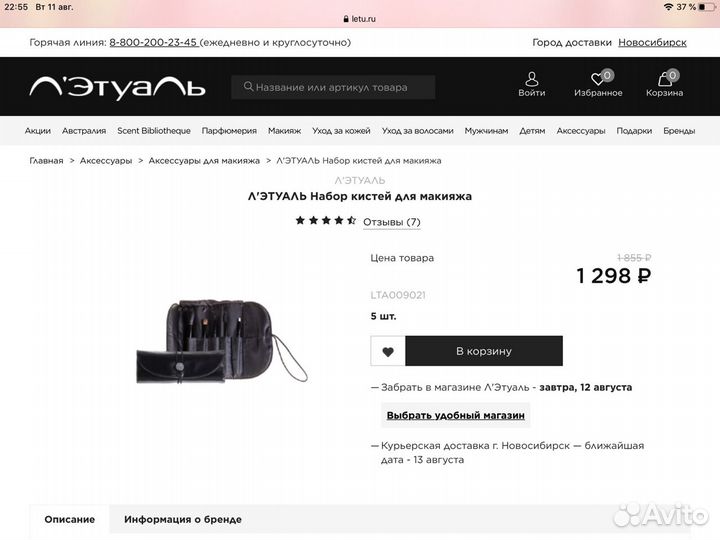Click the search magnifier icon
Viewport: 720px width, 540px height.
pos(248,86)
